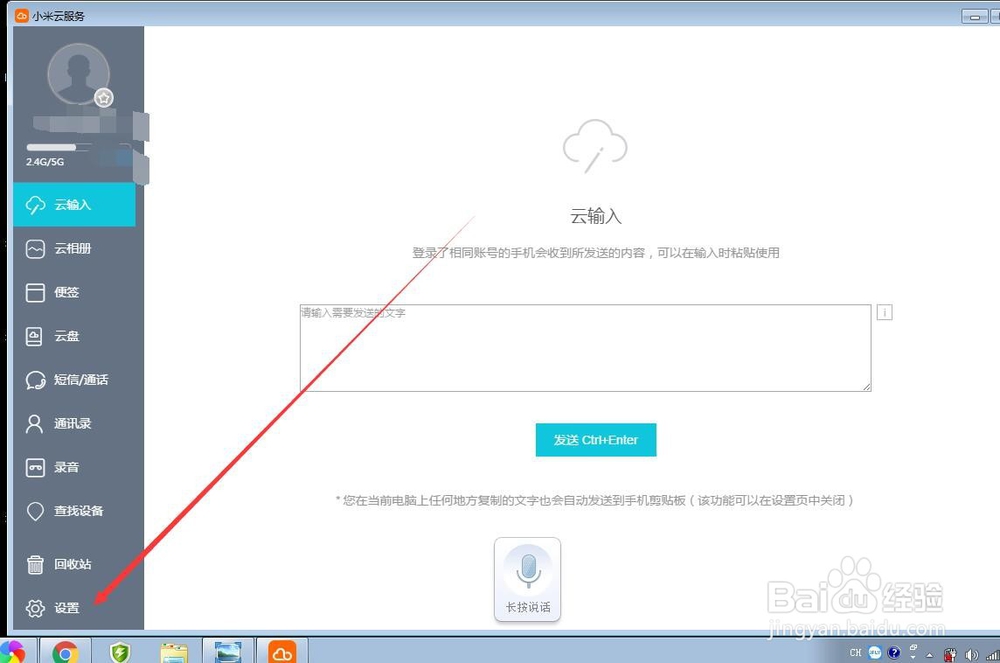Image resolution: width=1000 pixels, height=663 pixels.
Task: Click the help question mark tray icon
Action: [894, 652]
